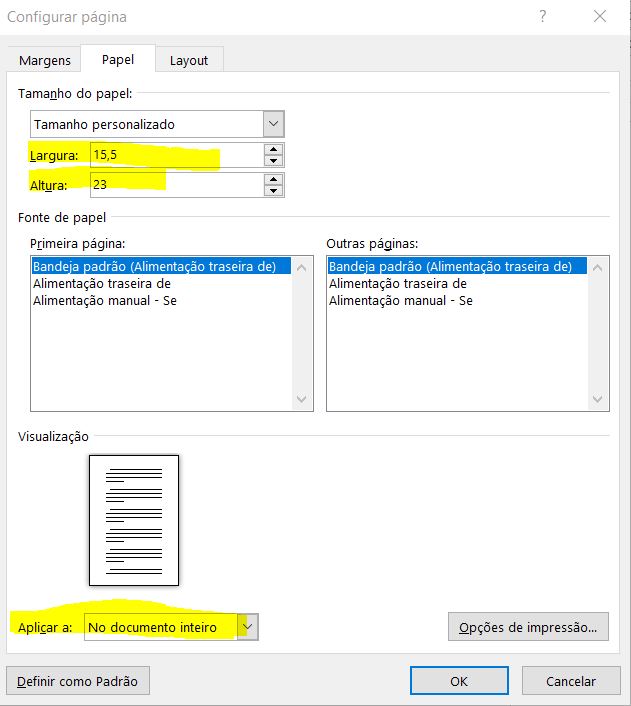Viewport: 631px width, 706px height.
Task: Decrease Altura with the down arrow
Action: click(273, 190)
